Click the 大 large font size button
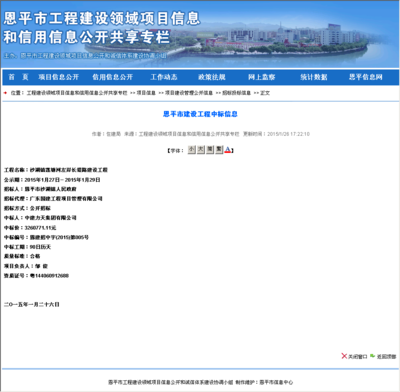The height and width of the screenshot is (392, 400). coord(201,150)
